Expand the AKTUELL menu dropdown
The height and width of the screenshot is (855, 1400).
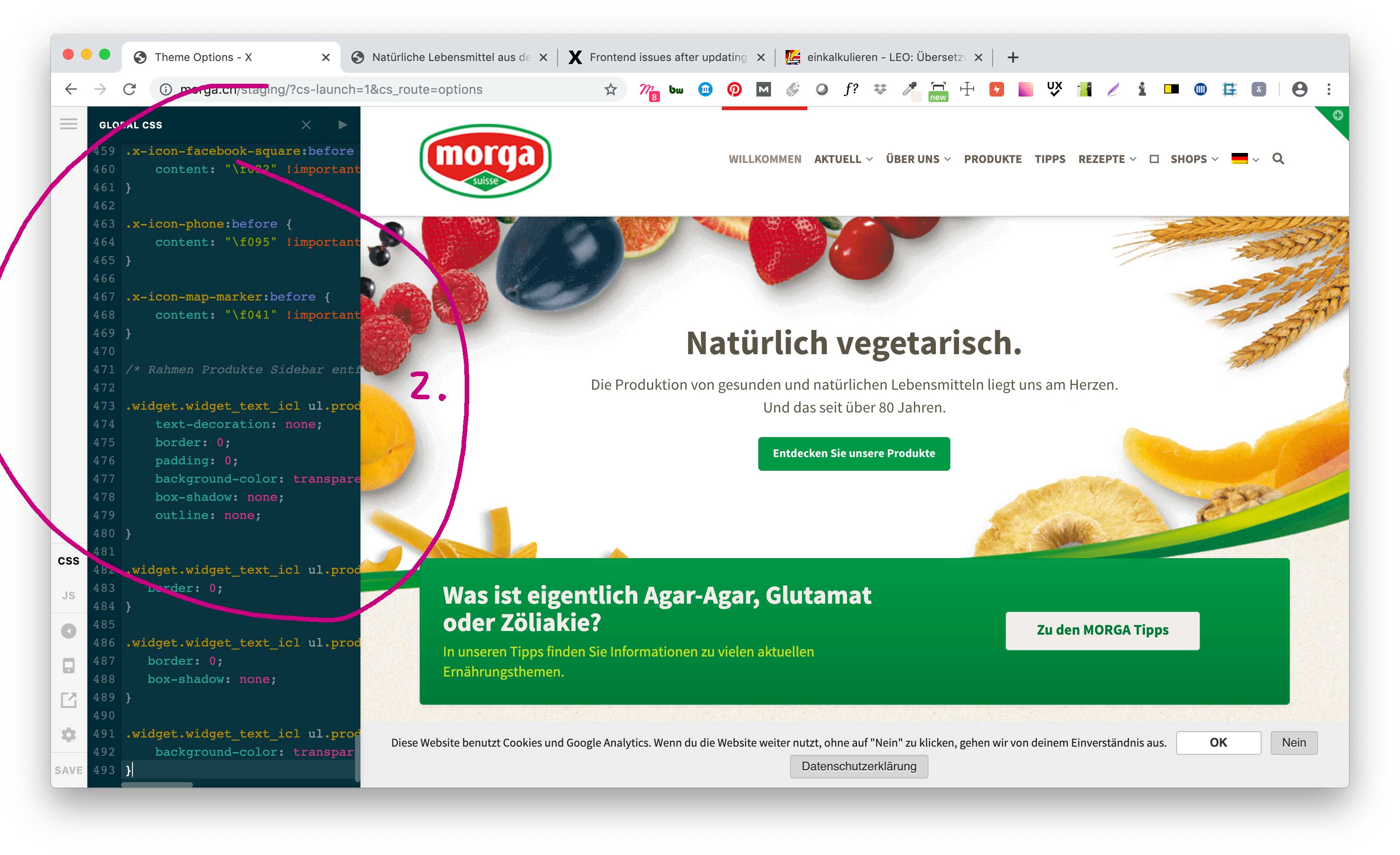coord(842,159)
